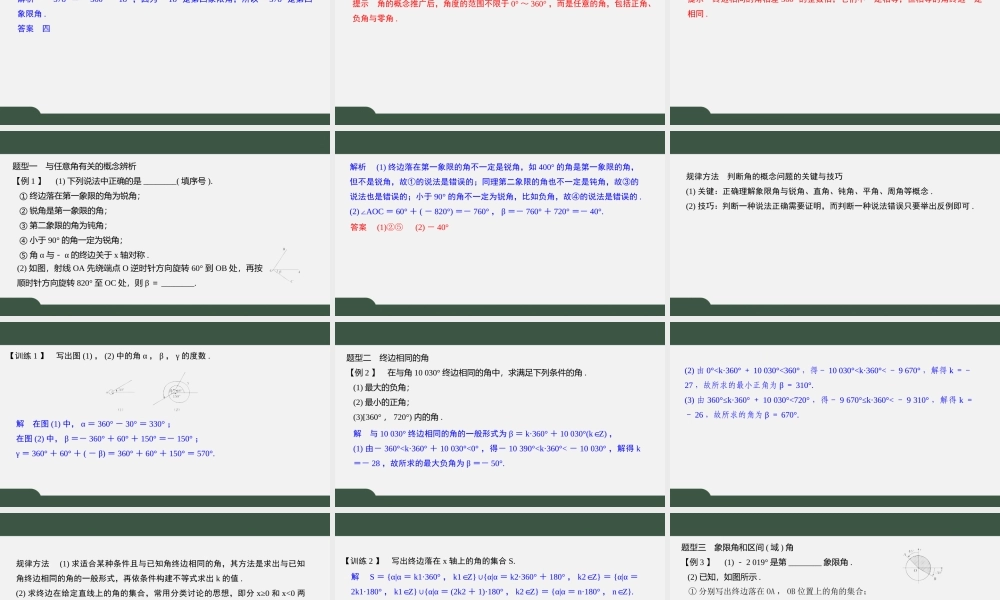Click the 答案 四 answer text at top left
Screen dimensions: 1000x600
[x=35, y=28]
